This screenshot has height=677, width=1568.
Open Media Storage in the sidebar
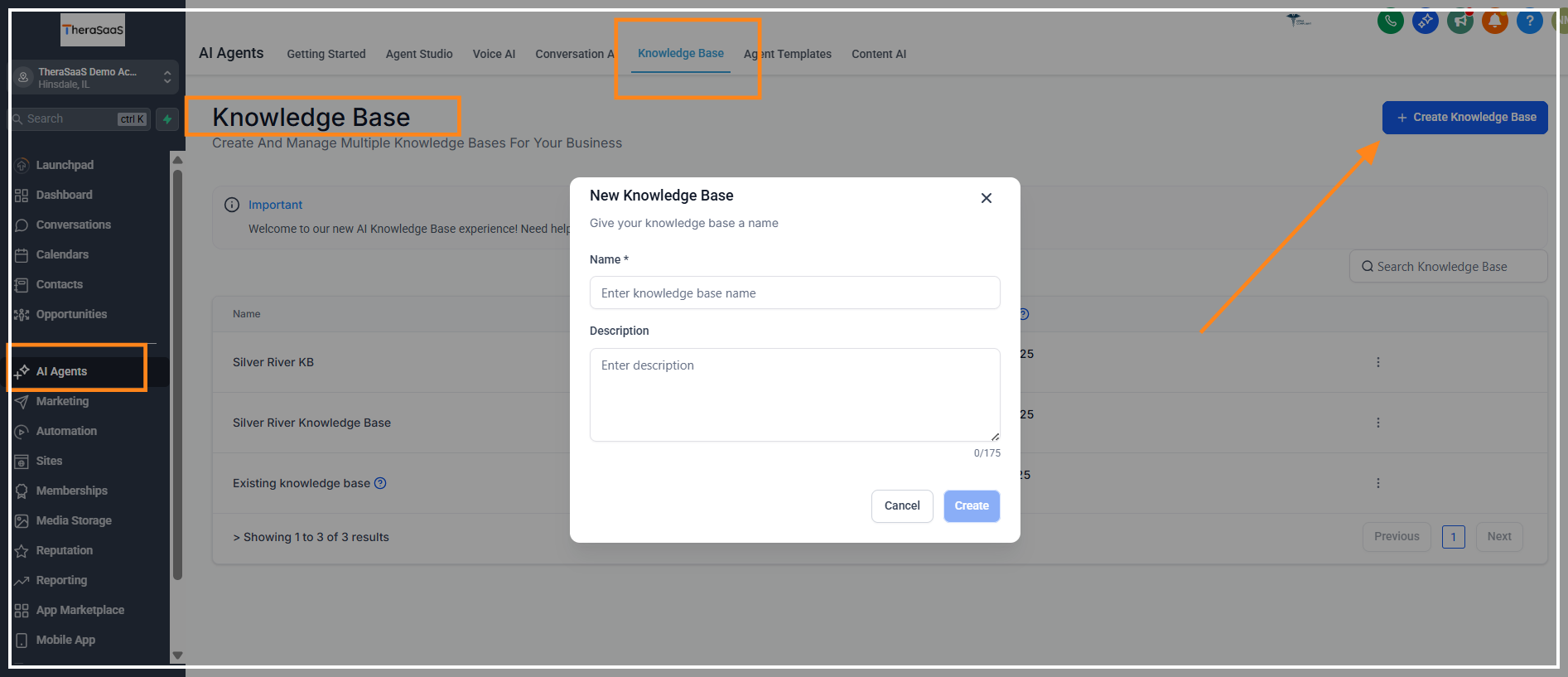(74, 520)
